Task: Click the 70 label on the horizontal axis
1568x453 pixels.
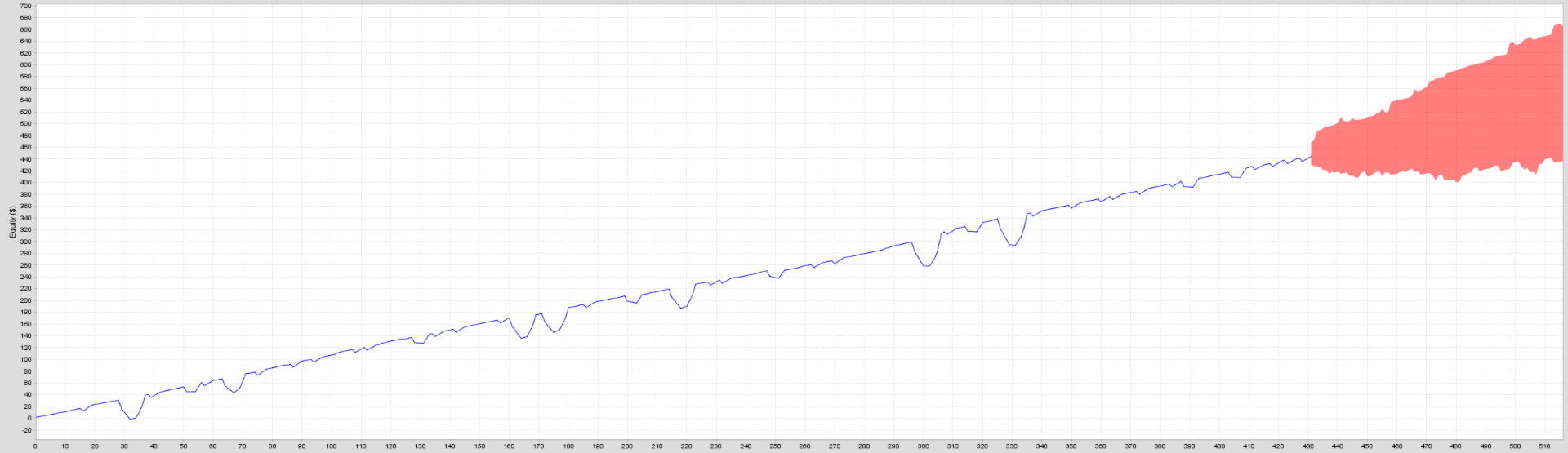Action: (x=243, y=446)
